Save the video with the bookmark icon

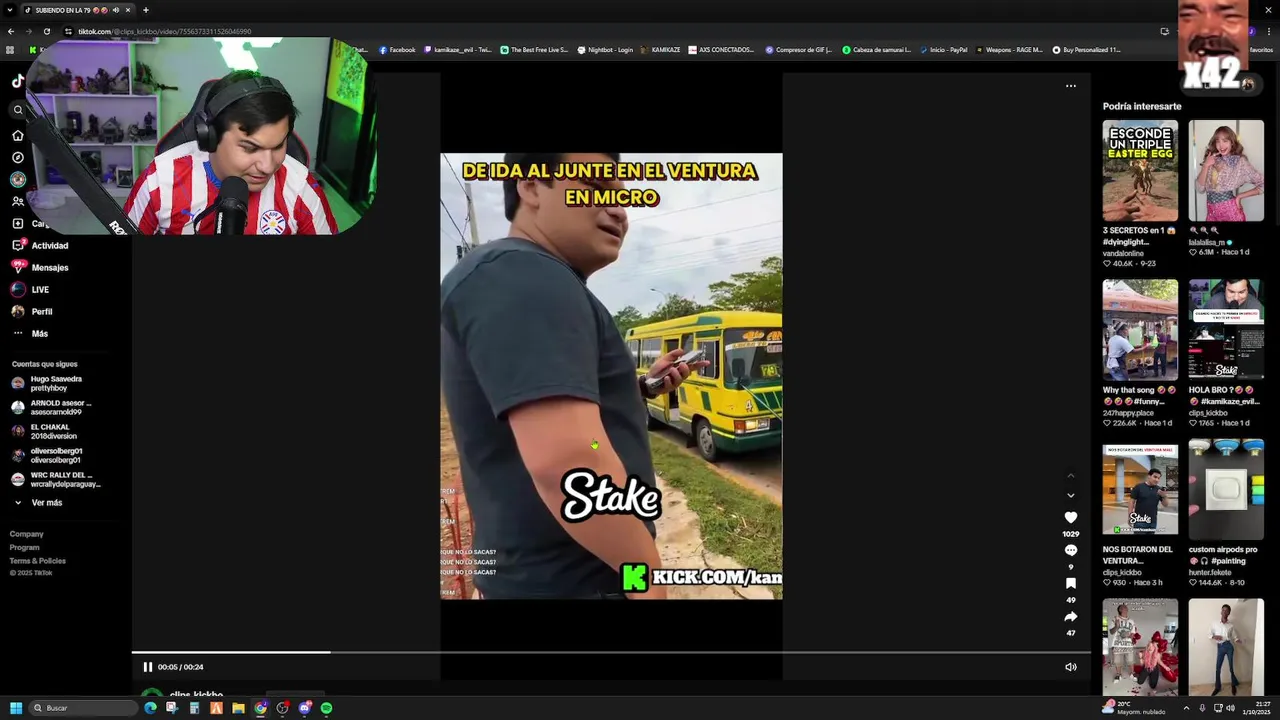[1071, 583]
